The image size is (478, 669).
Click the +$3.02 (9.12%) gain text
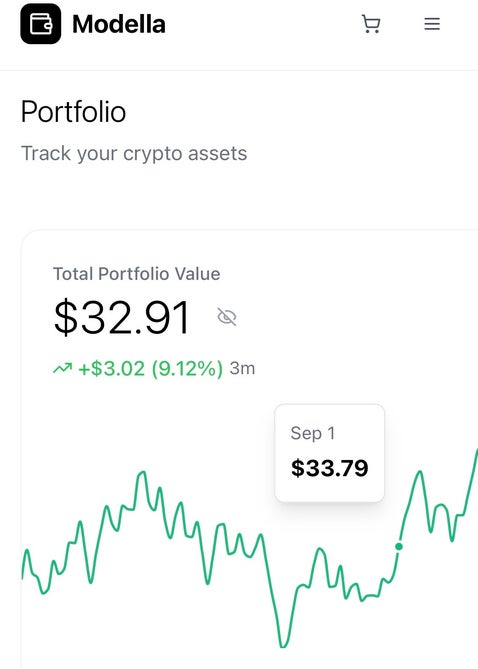click(151, 368)
